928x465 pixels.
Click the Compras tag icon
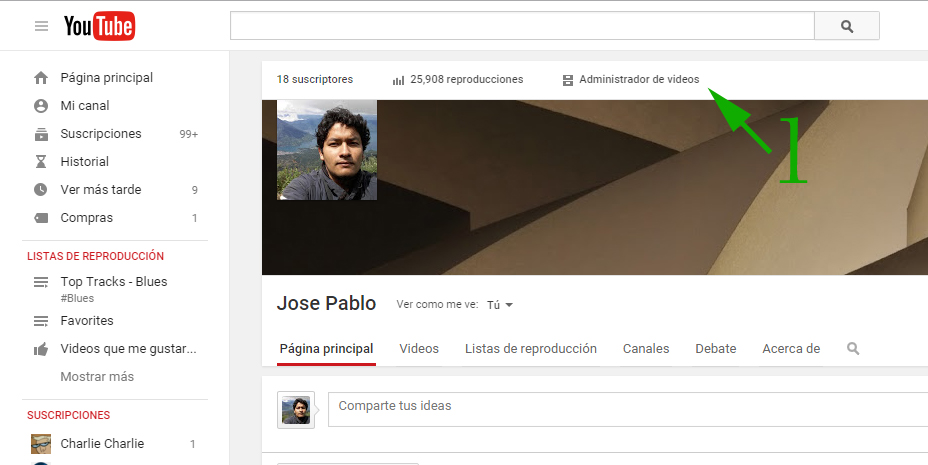point(41,218)
